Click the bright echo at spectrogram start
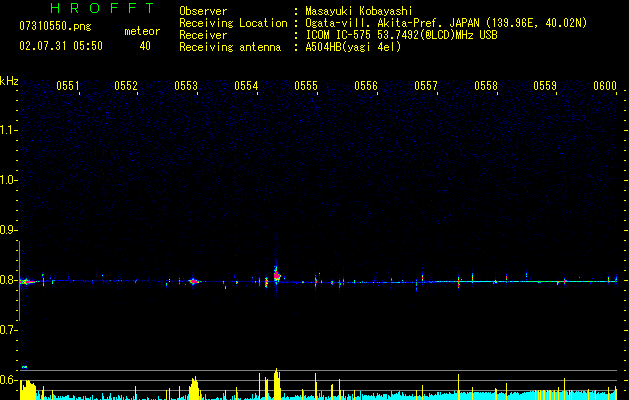This screenshot has width=629, height=400. (x=27, y=282)
